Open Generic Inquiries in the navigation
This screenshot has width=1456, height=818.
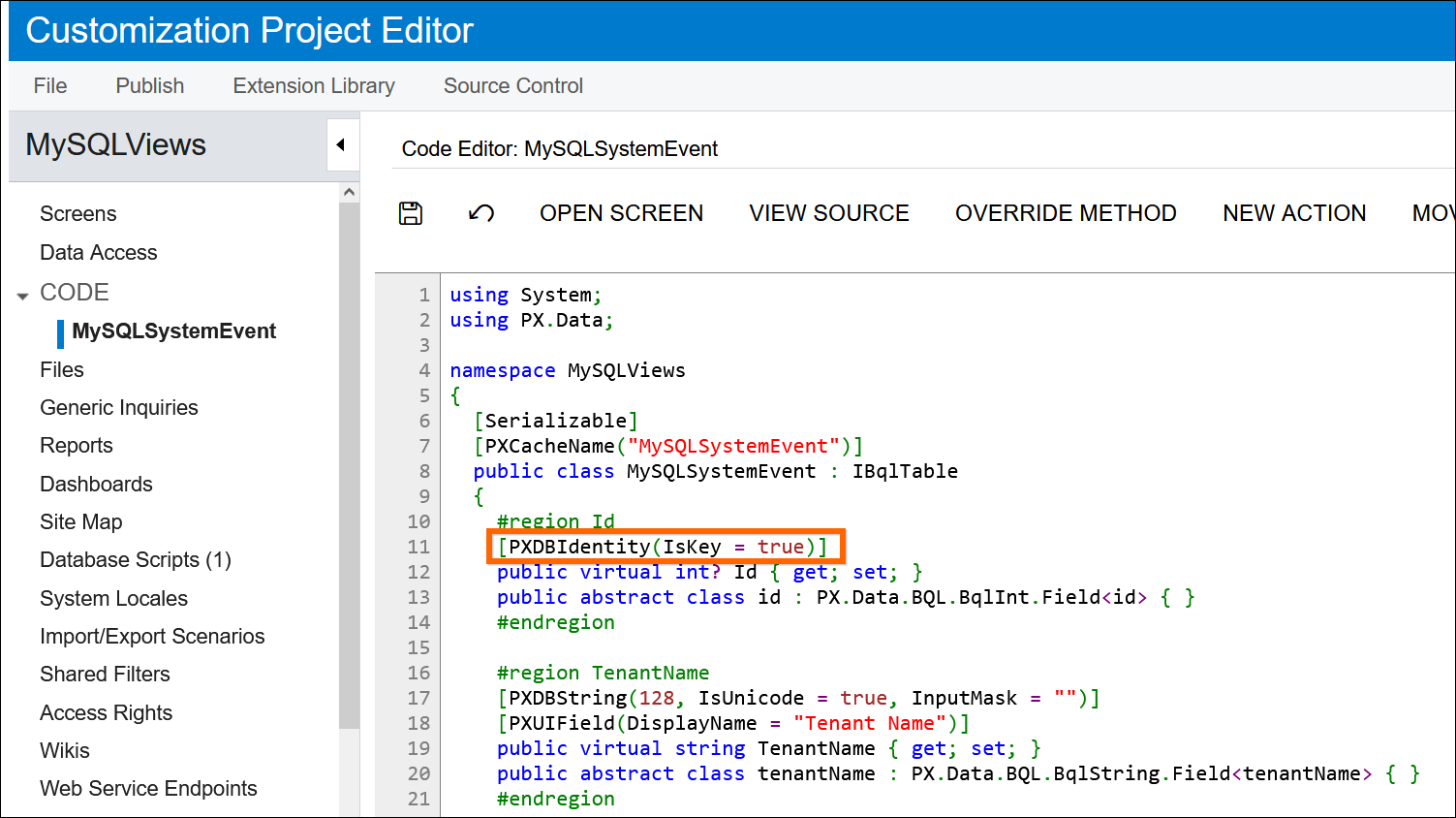(x=119, y=407)
